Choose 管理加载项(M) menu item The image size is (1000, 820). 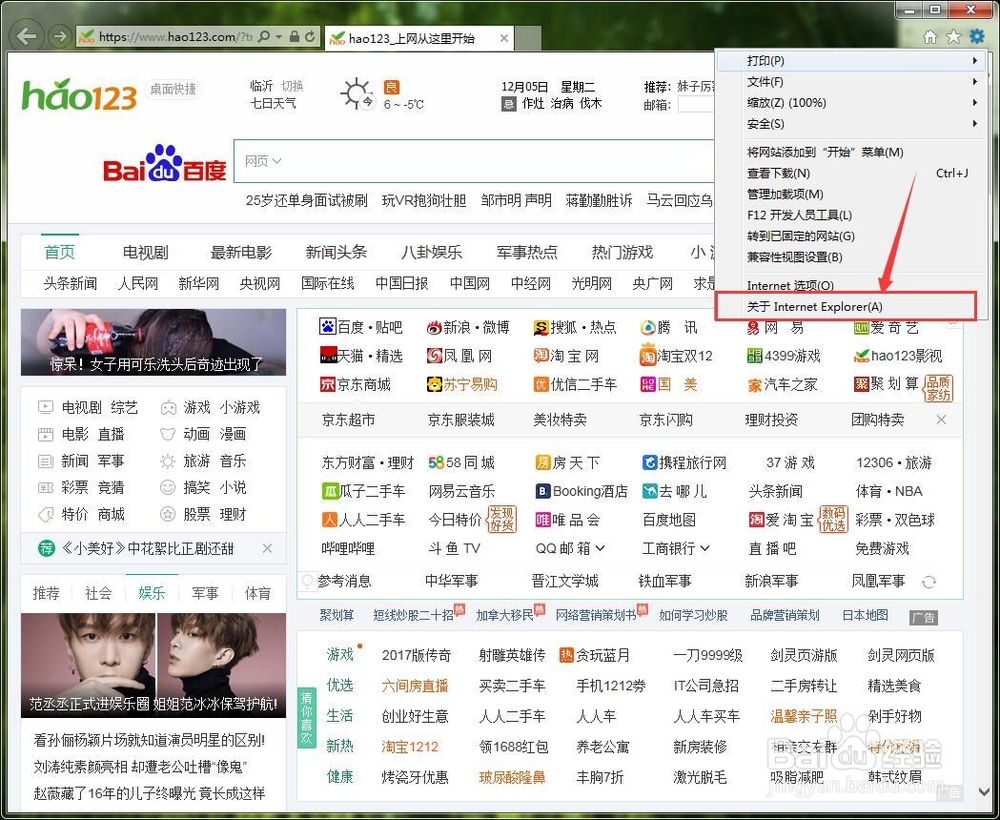click(x=851, y=194)
